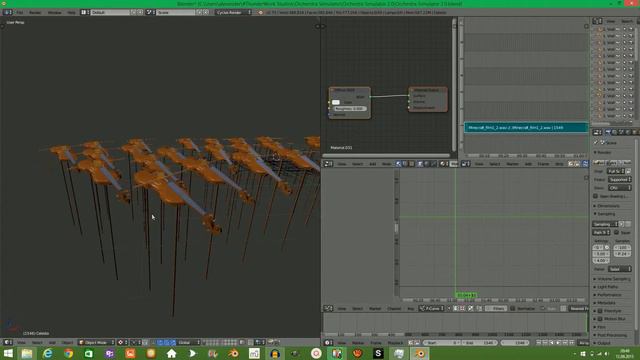Expand the Dimensions panel
Screen dimensions: 640x360
tap(607, 206)
